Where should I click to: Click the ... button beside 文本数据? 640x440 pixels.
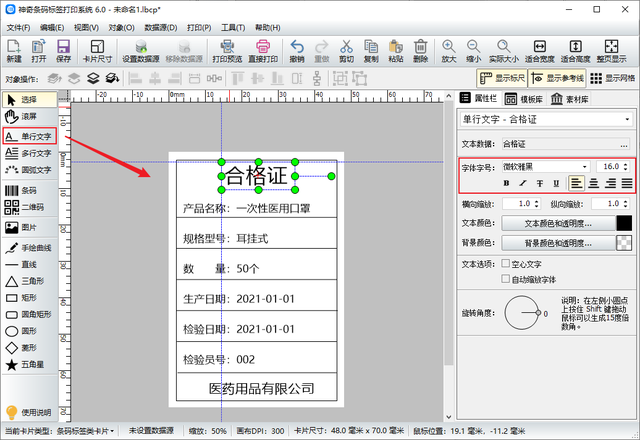click(x=624, y=144)
